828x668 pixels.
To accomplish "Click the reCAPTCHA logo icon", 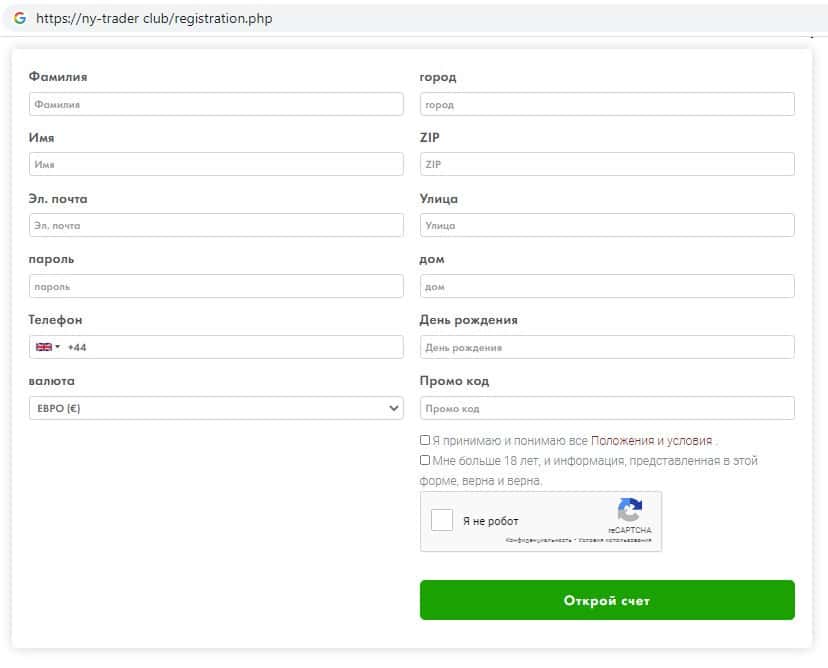I will (629, 510).
